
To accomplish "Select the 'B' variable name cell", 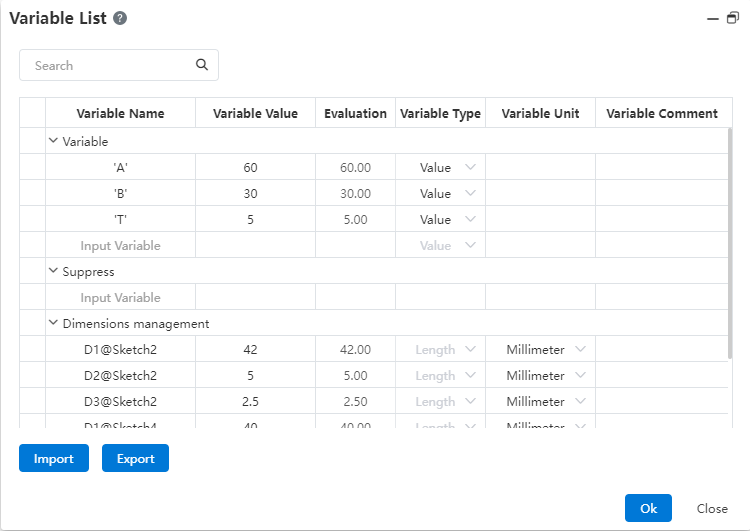I will [121, 193].
